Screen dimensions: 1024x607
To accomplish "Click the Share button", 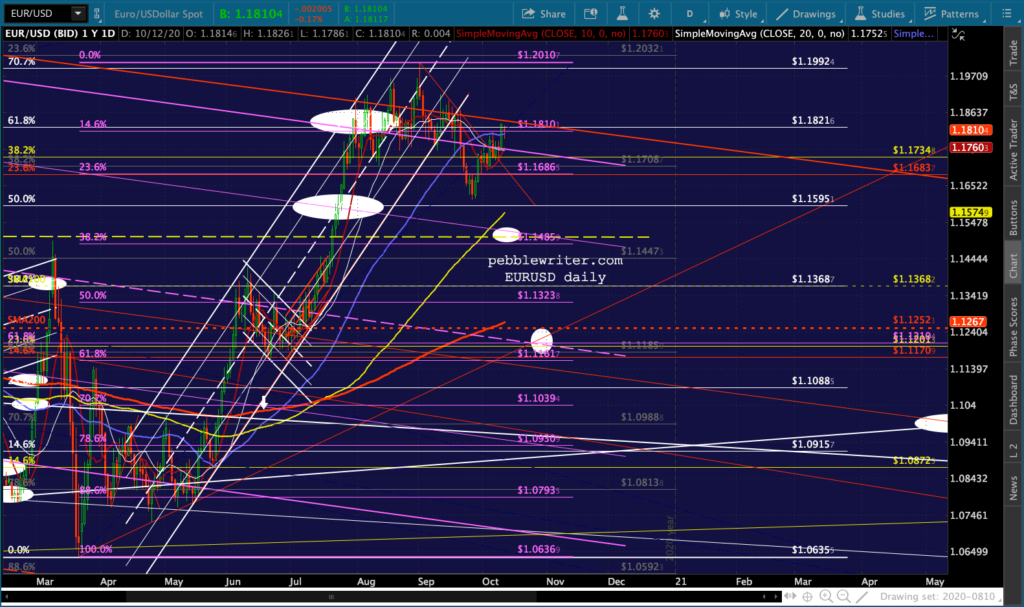I will click(x=543, y=14).
